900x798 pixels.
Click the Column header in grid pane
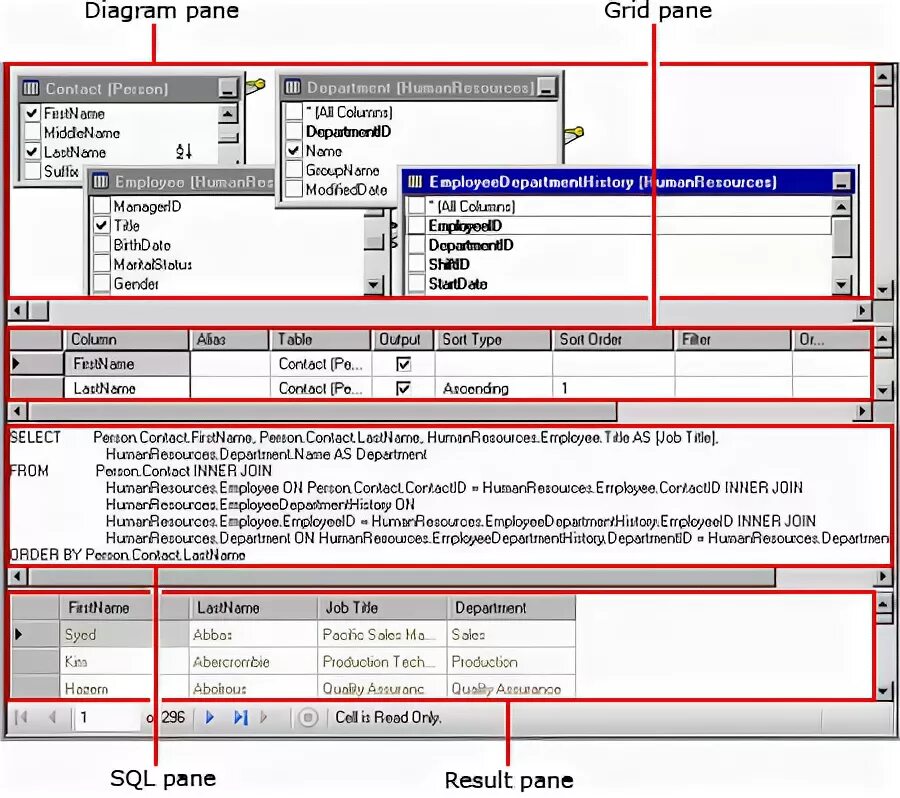tap(126, 339)
